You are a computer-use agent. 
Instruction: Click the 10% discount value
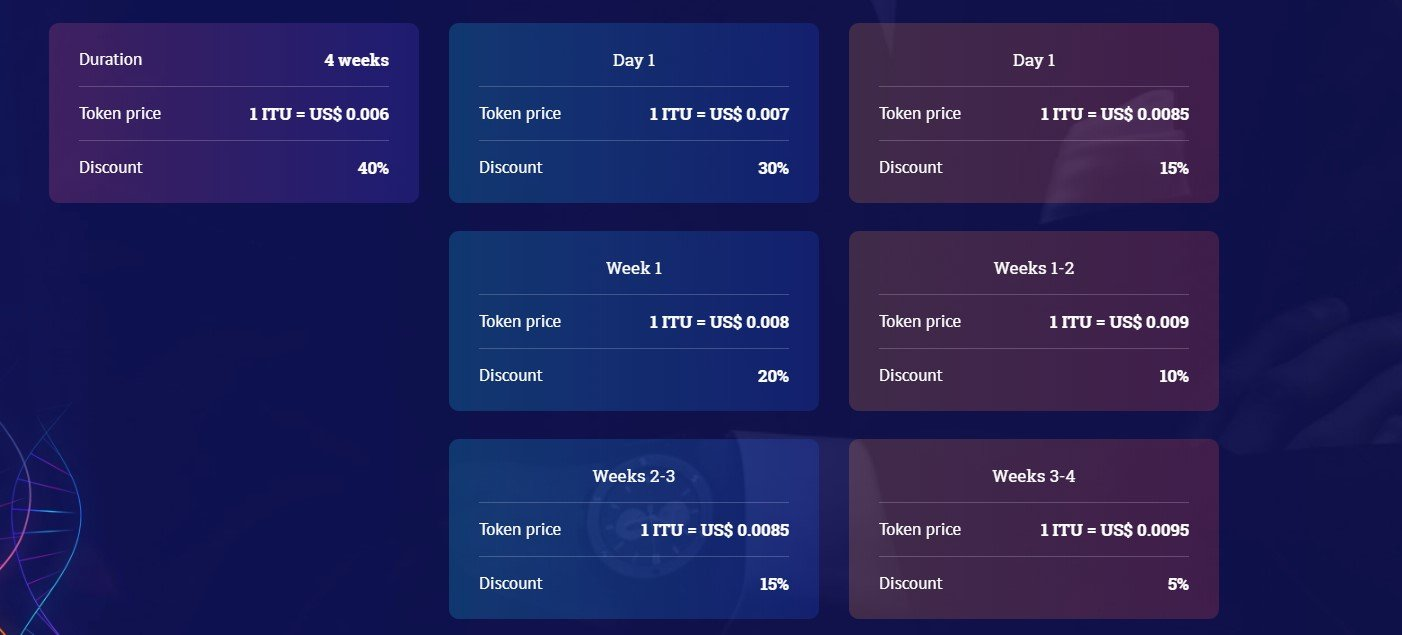[x=1174, y=376]
